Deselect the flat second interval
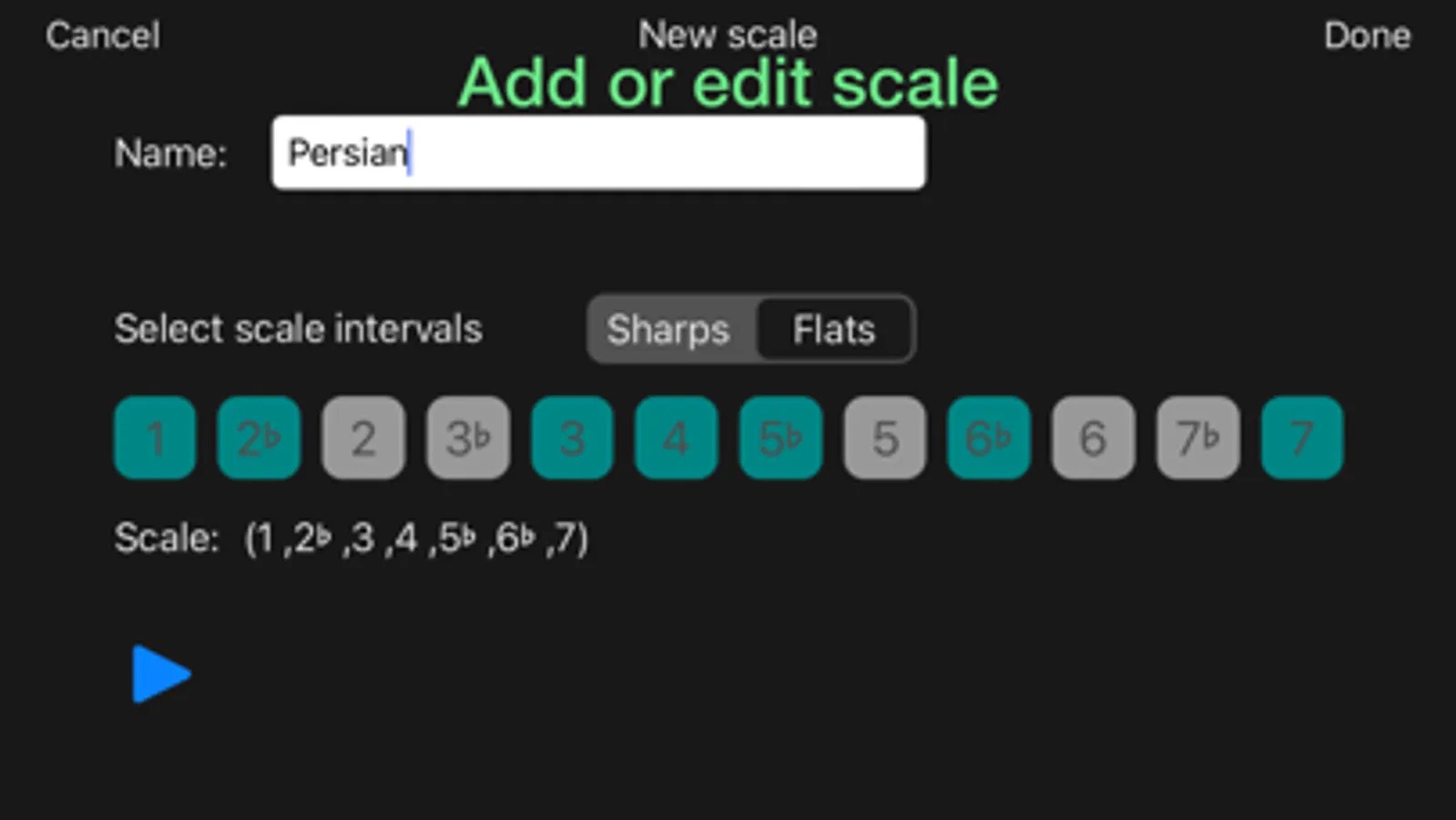1456x820 pixels. tap(259, 437)
